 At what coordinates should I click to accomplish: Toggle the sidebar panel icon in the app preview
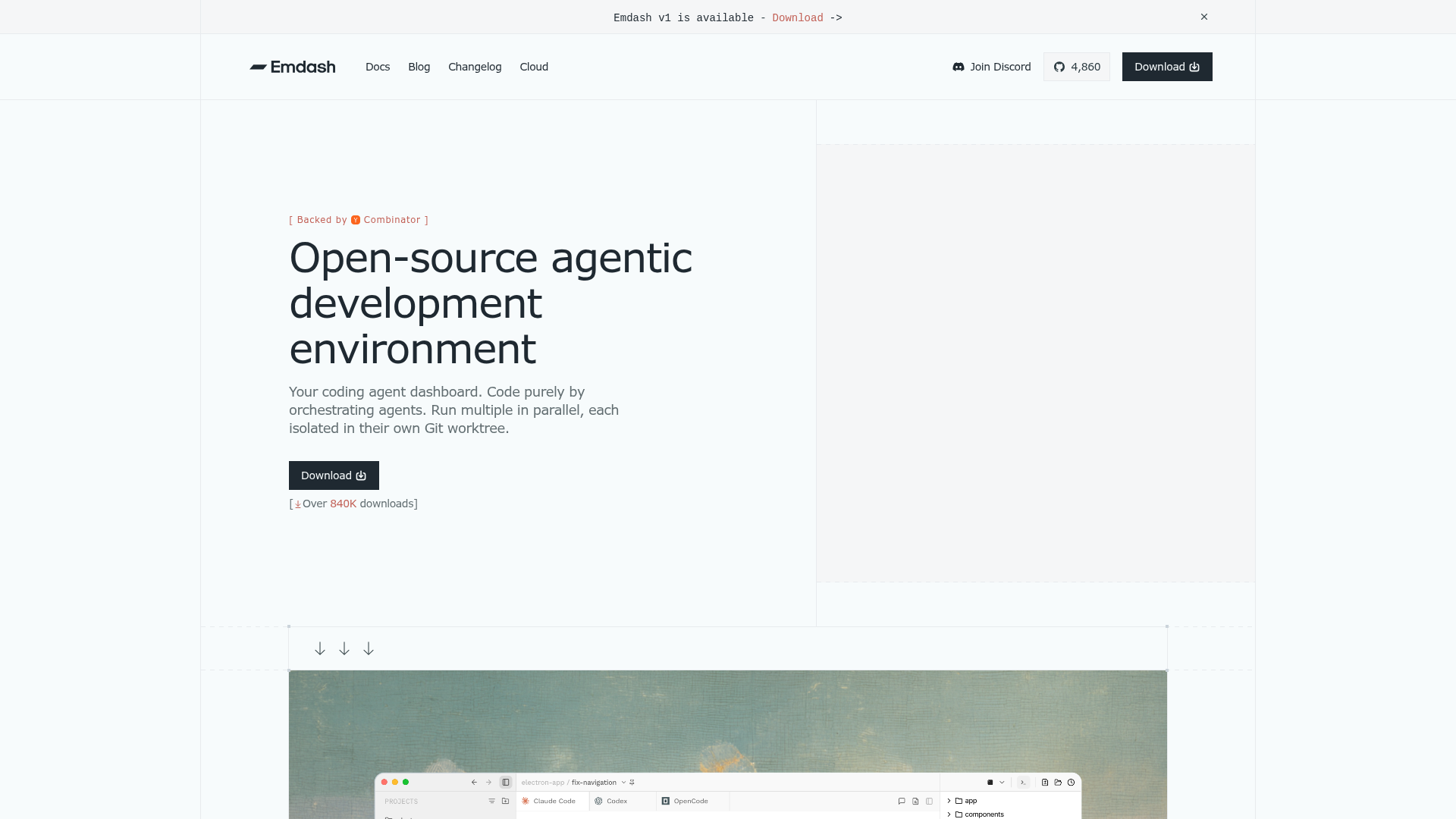coord(506,782)
